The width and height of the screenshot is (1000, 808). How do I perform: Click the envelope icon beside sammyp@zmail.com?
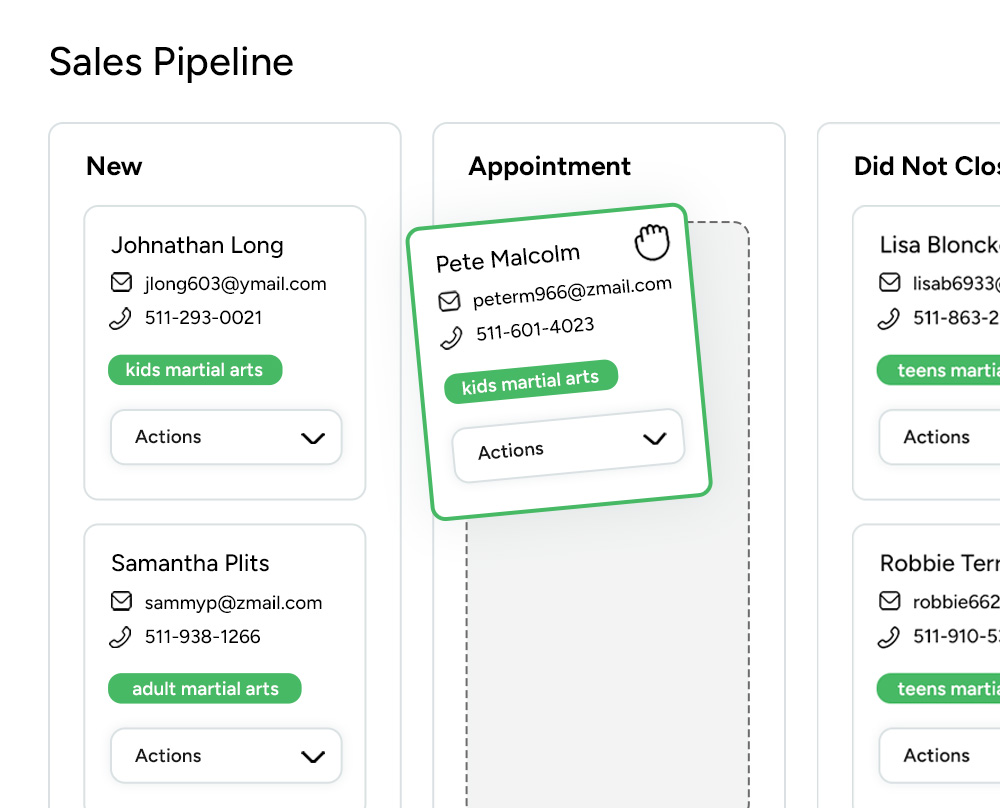click(x=121, y=602)
